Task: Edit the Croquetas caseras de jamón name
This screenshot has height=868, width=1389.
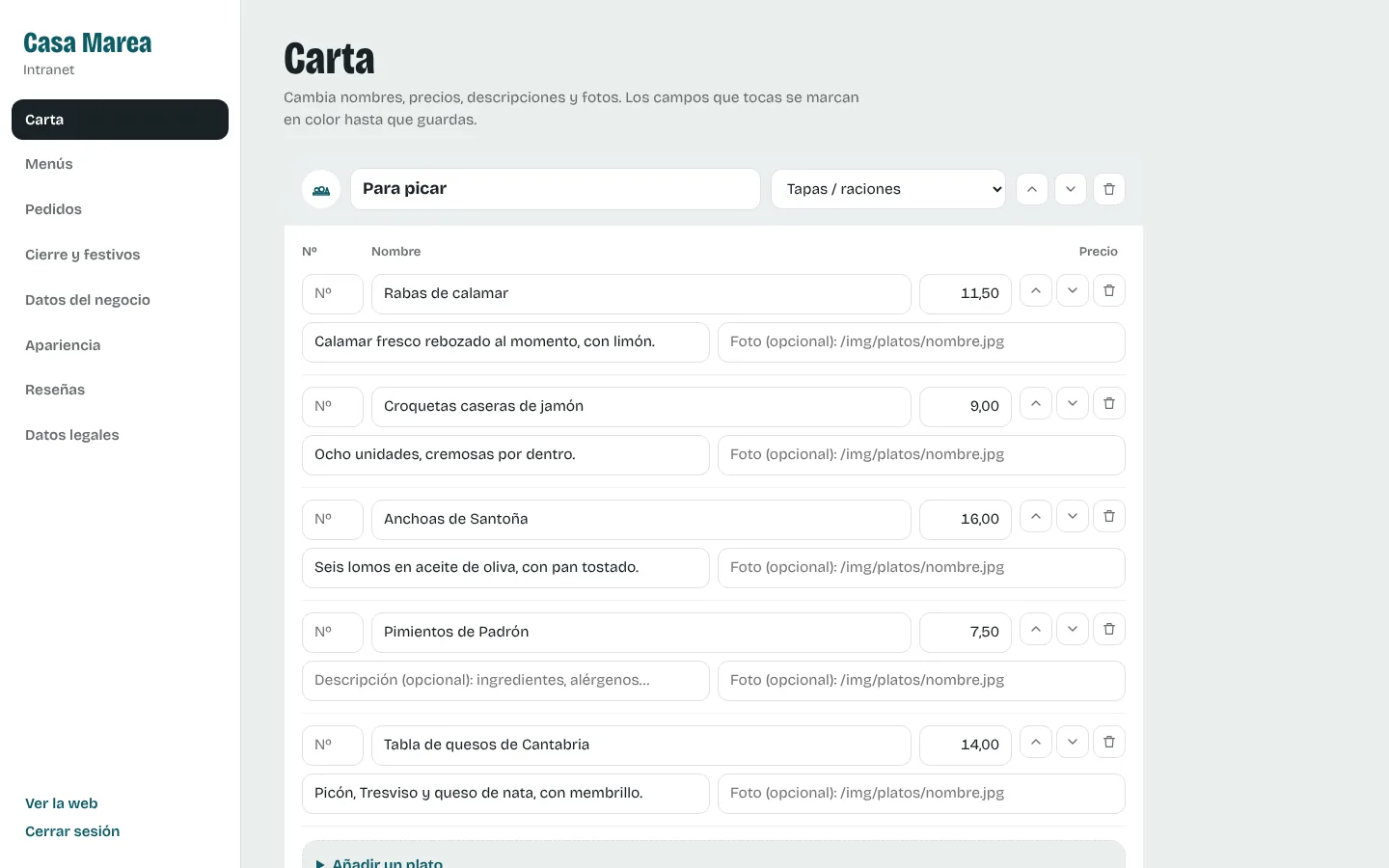Action: [x=641, y=407]
